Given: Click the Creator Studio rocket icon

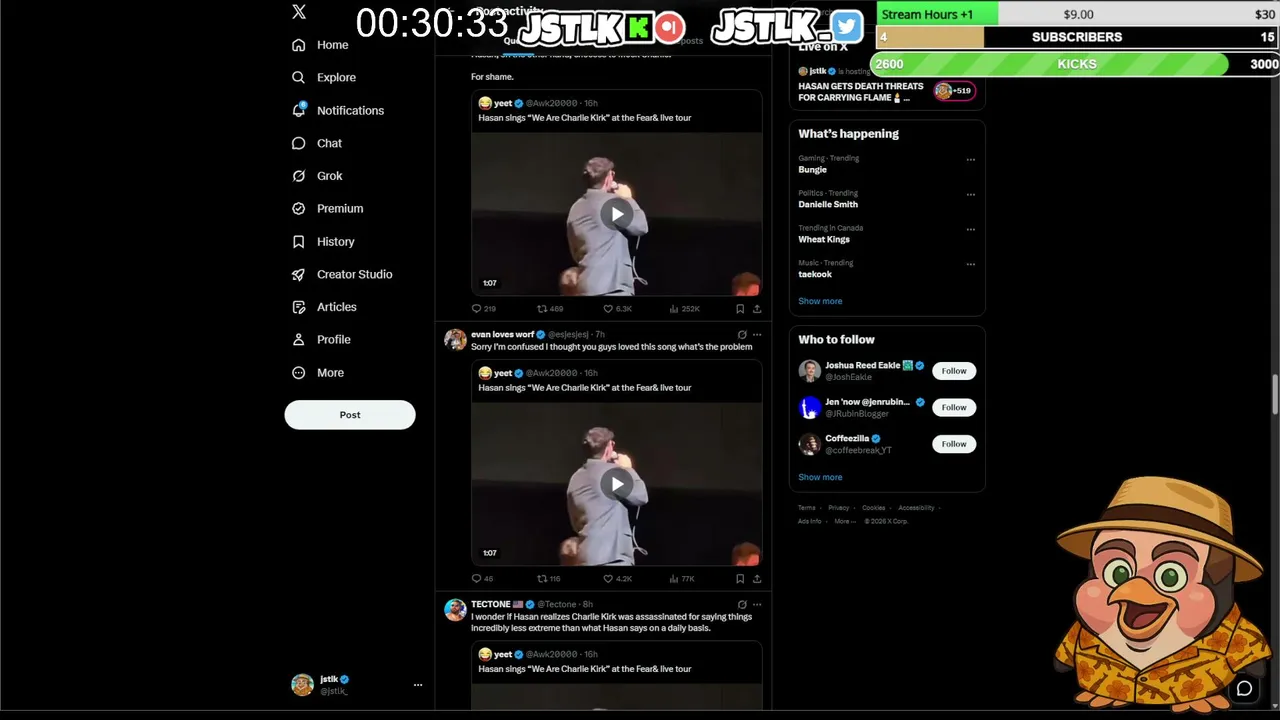Looking at the screenshot, I should (298, 274).
